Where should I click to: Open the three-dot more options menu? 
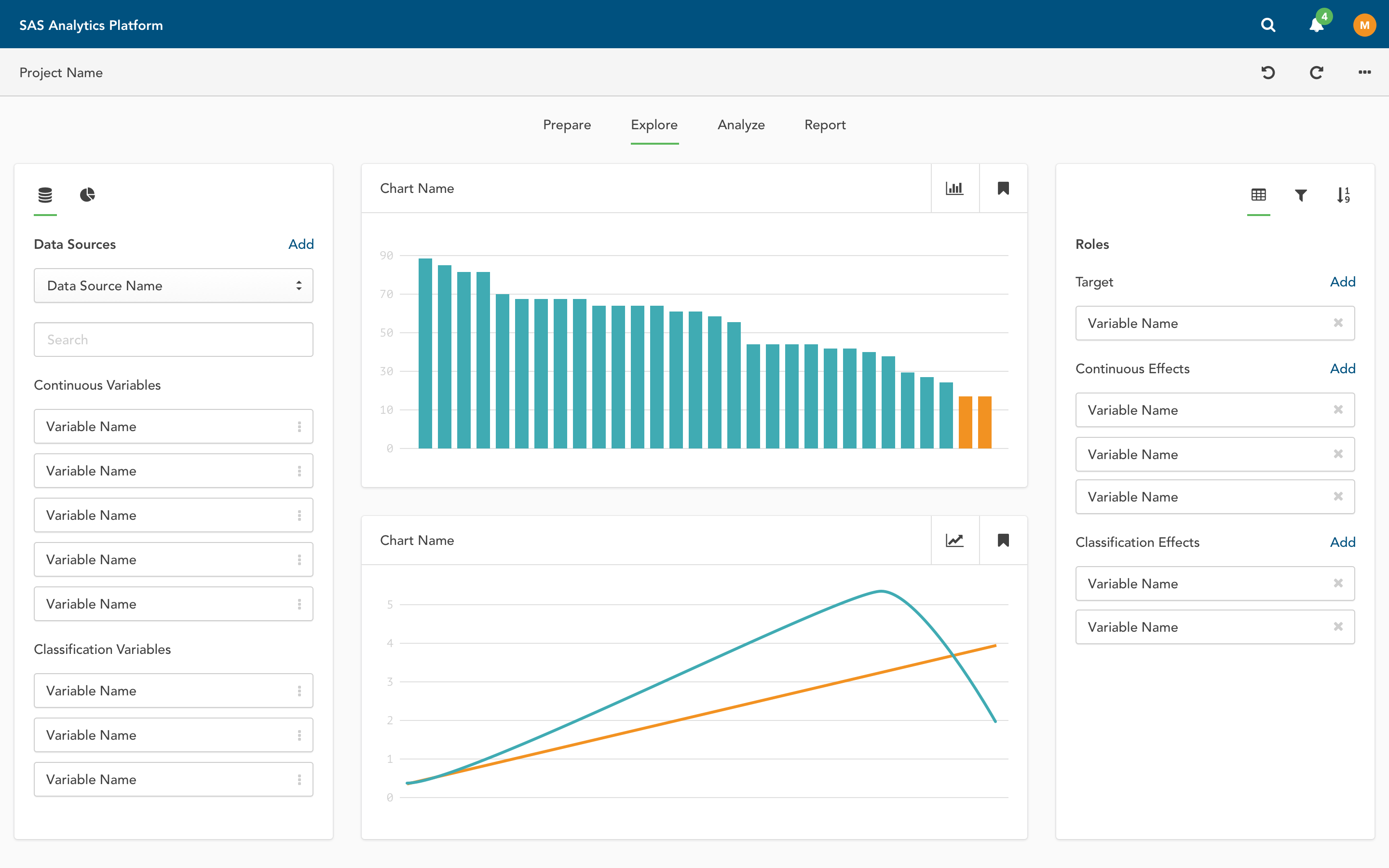click(1364, 72)
